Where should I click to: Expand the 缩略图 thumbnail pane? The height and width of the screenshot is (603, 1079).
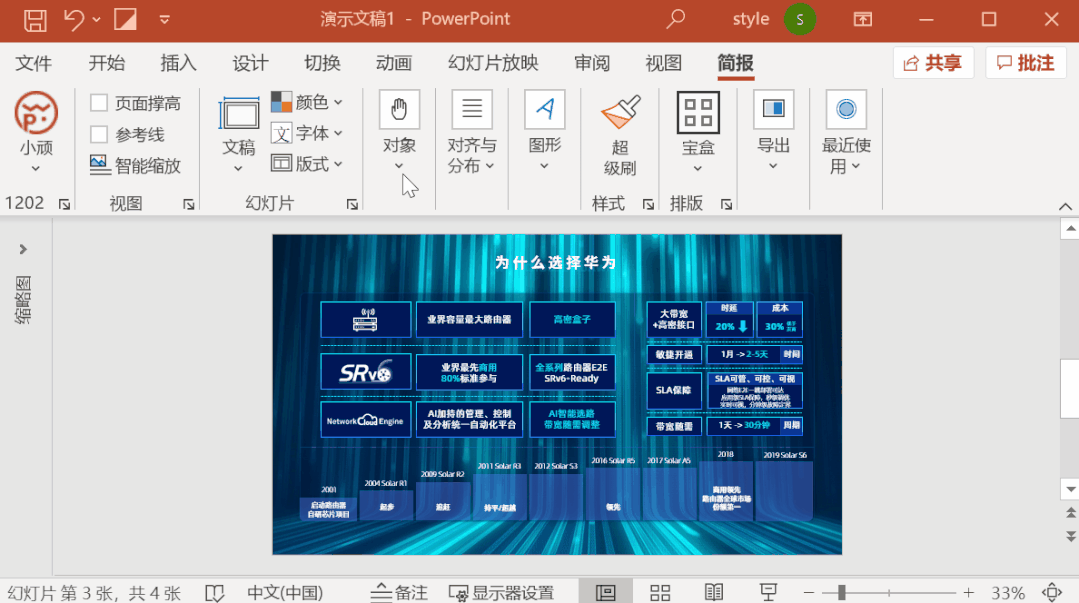23,248
